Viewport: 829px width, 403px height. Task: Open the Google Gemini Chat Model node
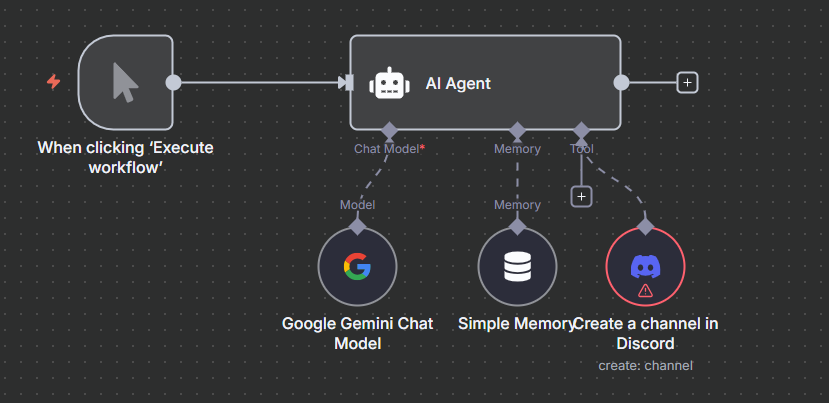click(357, 267)
